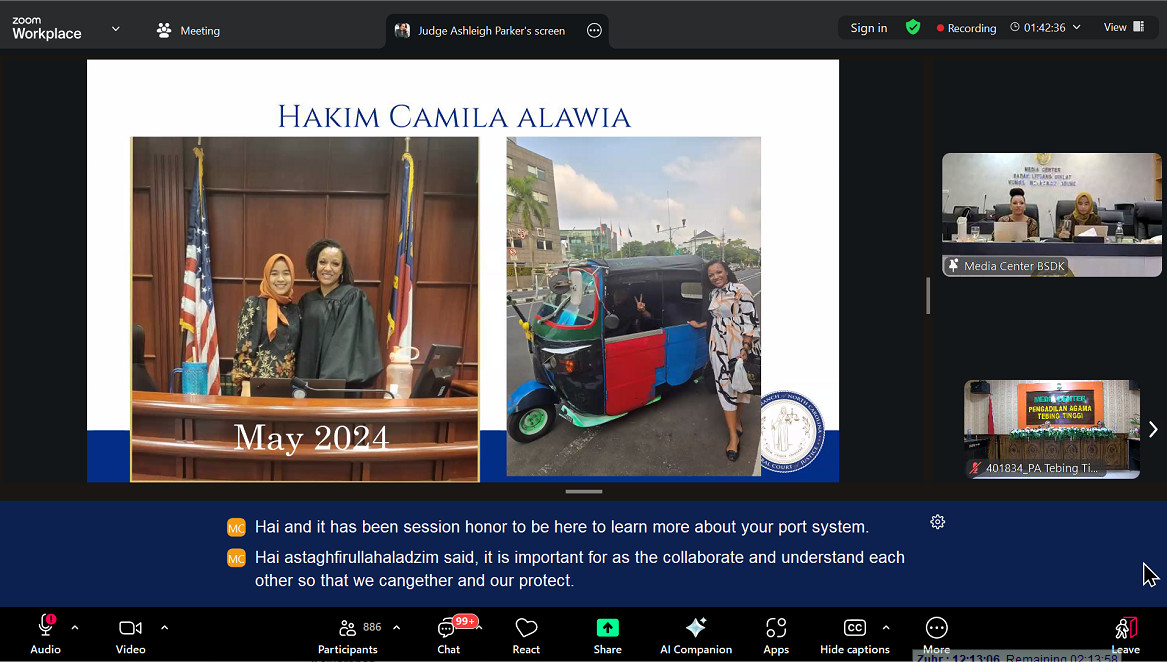Open the Chat panel with 99+ badge

tap(448, 634)
